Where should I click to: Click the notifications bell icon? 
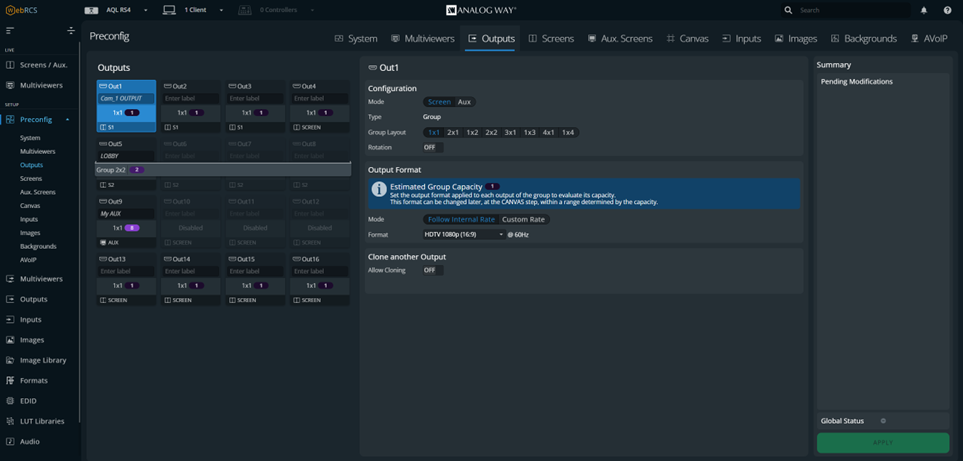pos(924,10)
